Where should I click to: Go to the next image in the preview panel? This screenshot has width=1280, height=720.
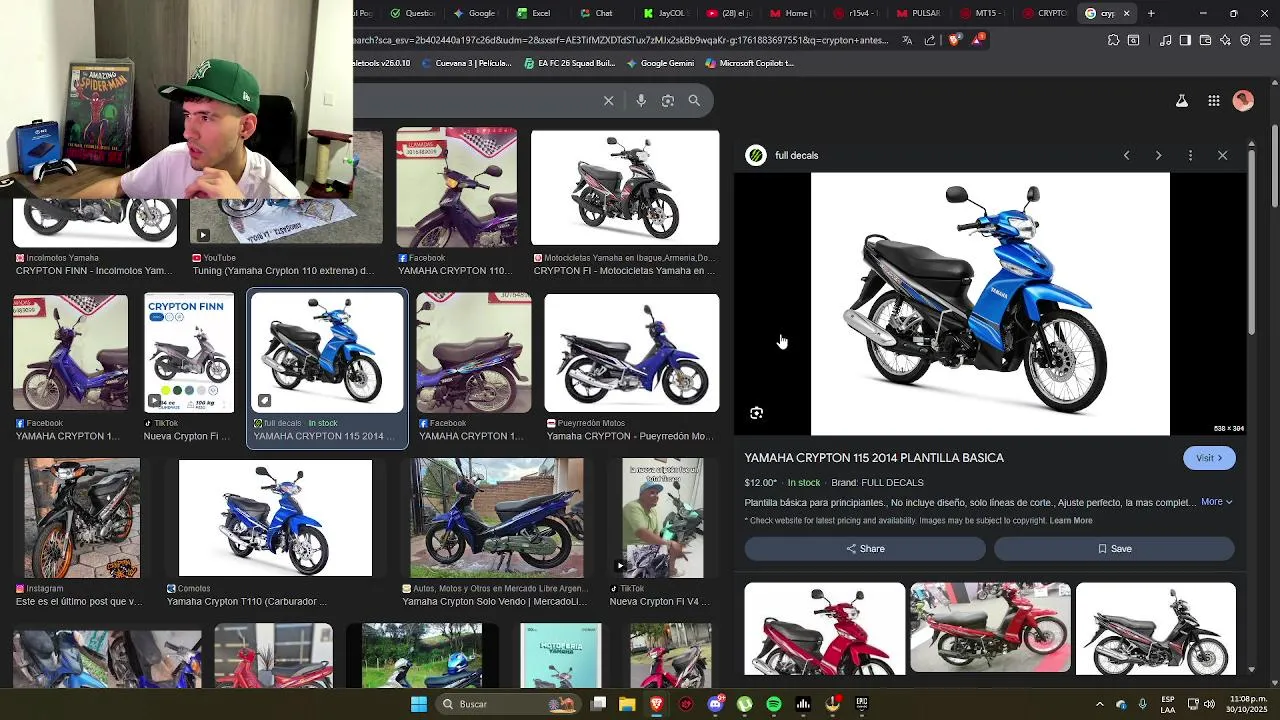[1158, 155]
